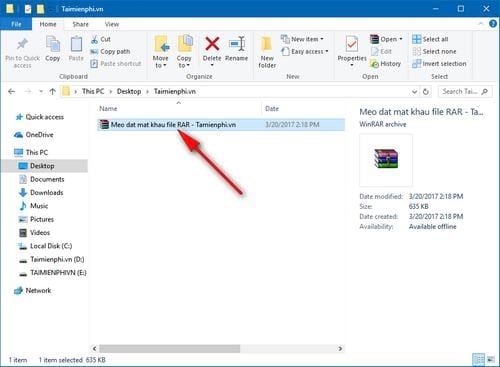The width and height of the screenshot is (500, 367).
Task: Click the WinRAR archive preview thumbnail
Action: tap(386, 160)
